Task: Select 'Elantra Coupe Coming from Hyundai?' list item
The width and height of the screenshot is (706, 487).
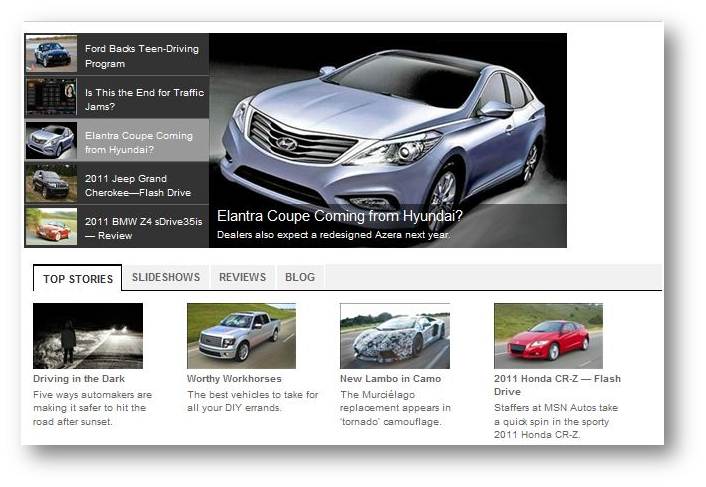Action: coord(117,140)
